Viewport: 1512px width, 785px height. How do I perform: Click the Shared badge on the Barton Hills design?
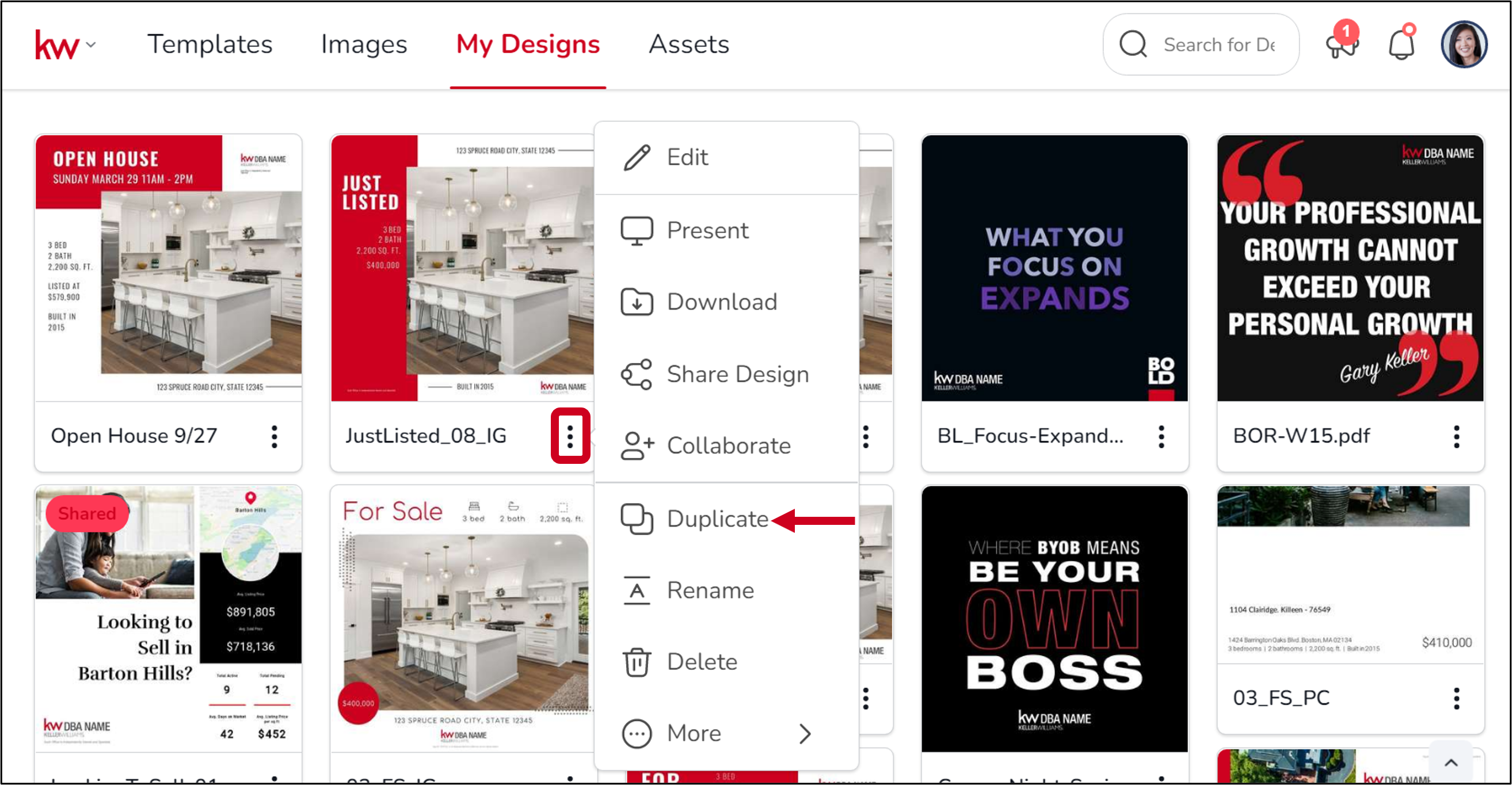(x=87, y=513)
